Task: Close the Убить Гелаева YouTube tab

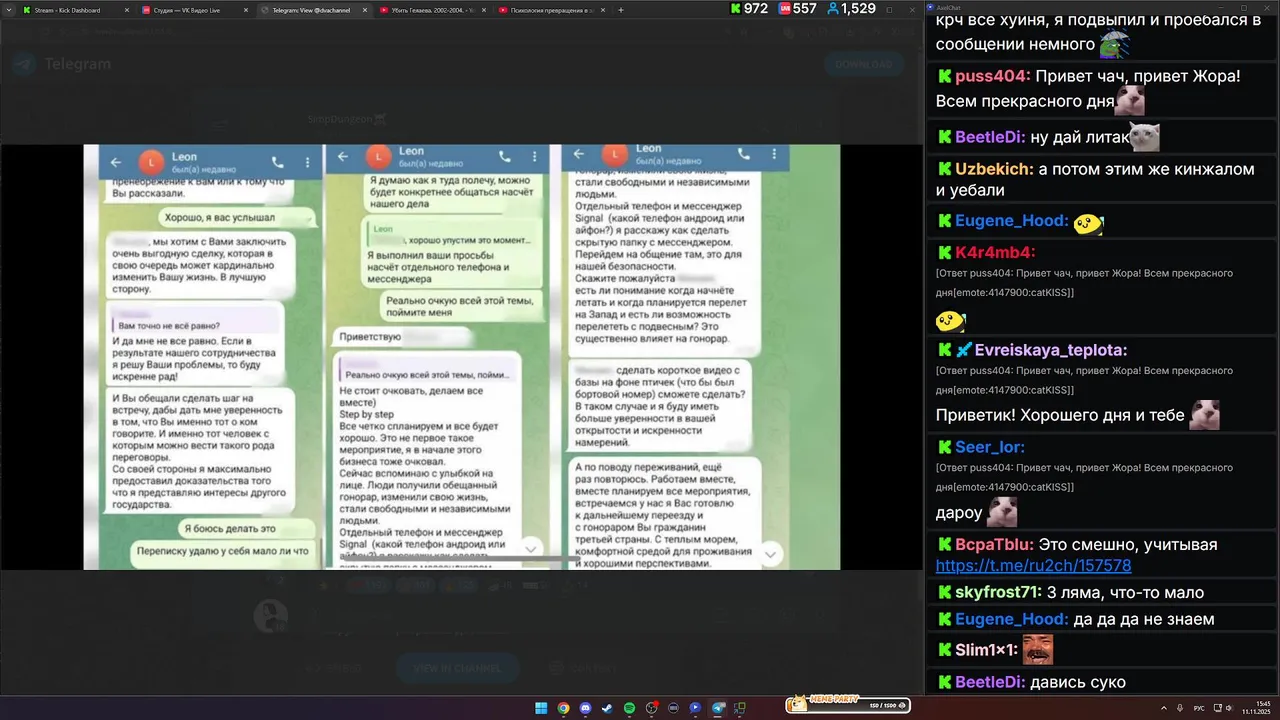Action: pyautogui.click(x=484, y=10)
